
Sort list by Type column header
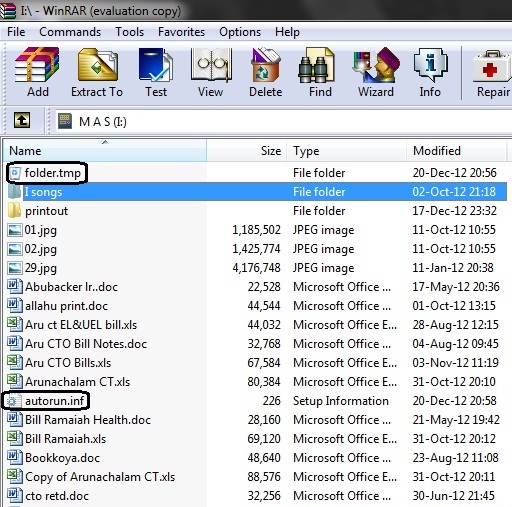point(347,151)
